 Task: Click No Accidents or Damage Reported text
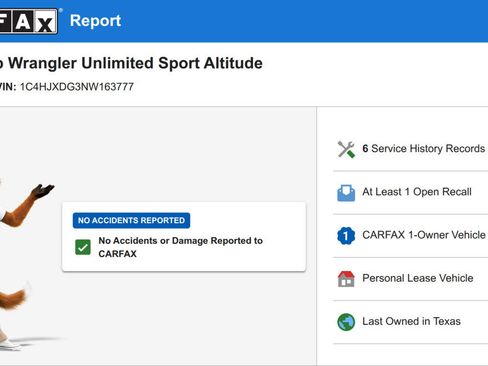pyautogui.click(x=180, y=247)
